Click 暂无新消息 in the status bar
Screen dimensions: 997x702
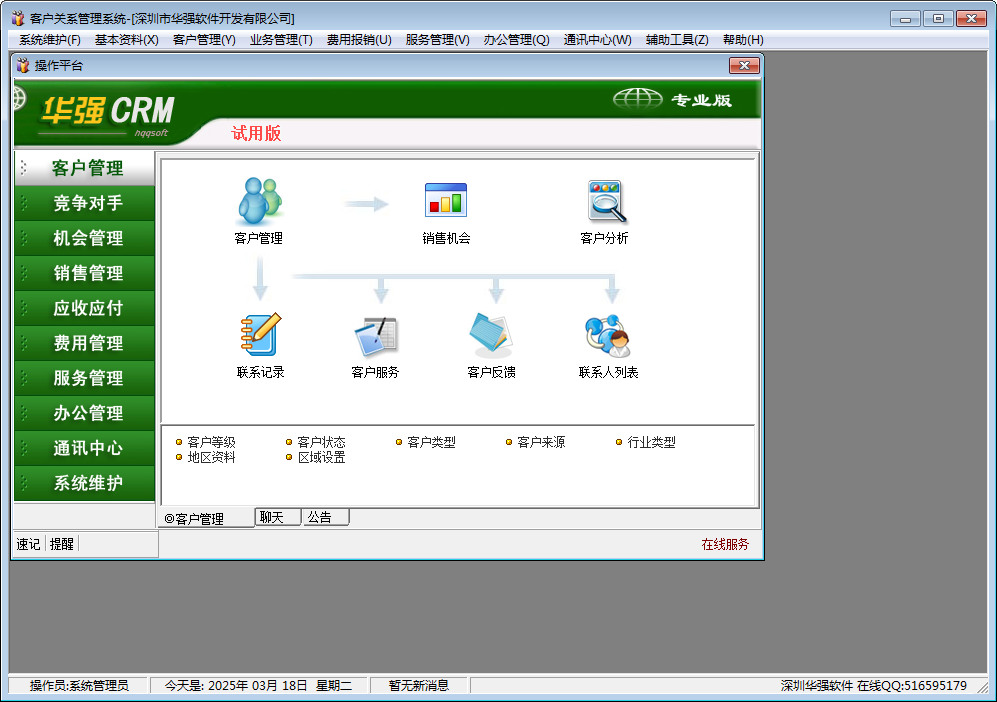(x=419, y=685)
